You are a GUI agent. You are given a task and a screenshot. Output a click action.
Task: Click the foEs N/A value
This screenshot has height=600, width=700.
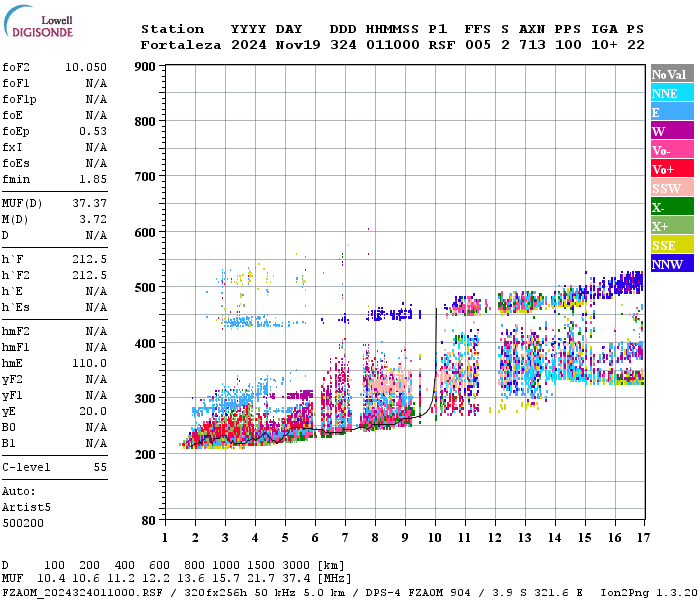[x=96, y=163]
